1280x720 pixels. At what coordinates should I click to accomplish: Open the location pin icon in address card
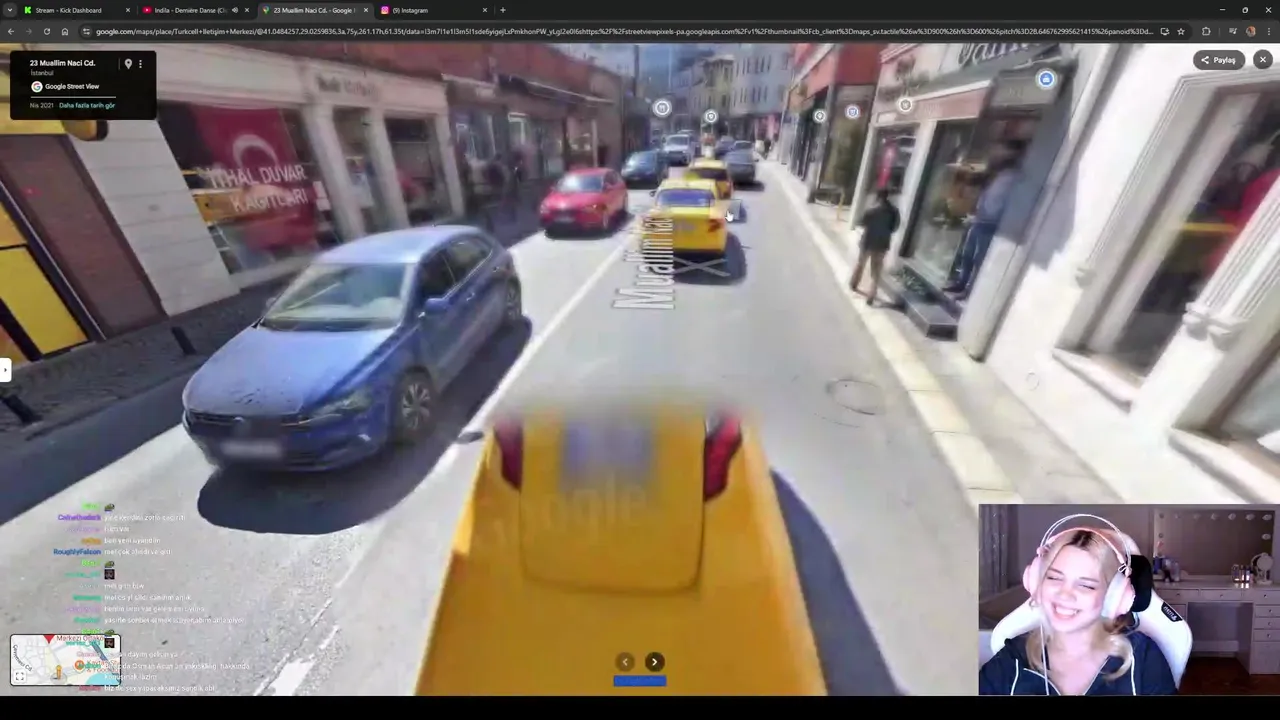coord(128,64)
